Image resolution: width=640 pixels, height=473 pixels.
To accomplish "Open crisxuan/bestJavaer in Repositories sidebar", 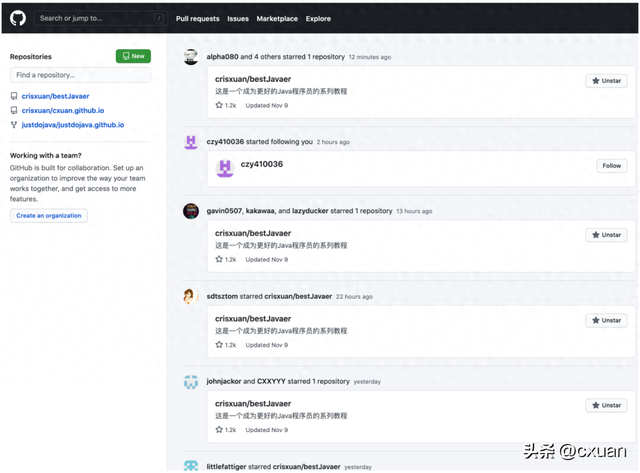I will tap(56, 96).
